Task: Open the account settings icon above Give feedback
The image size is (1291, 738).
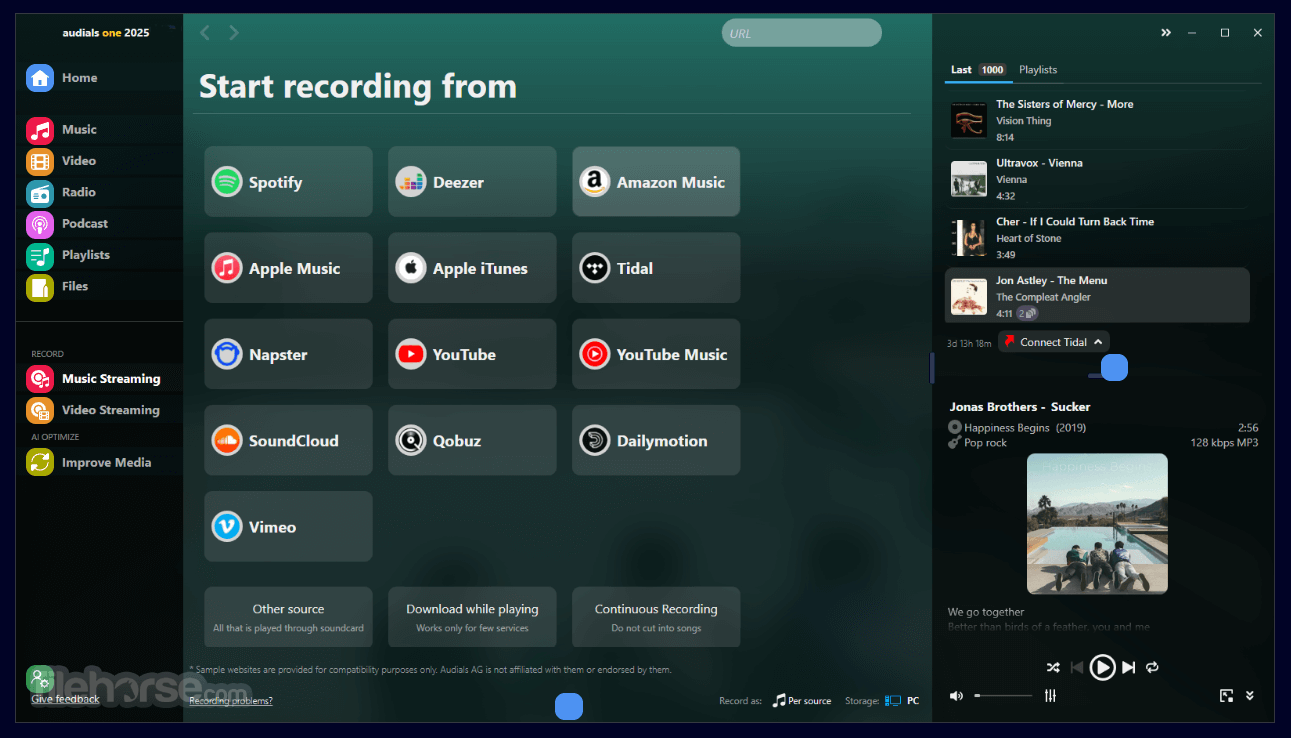Action: 40,679
